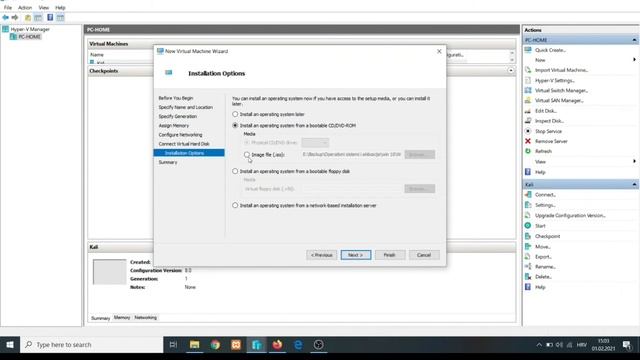The image size is (640, 360).
Task: Click the Checkpoint icon under Kali
Action: click(x=528, y=236)
